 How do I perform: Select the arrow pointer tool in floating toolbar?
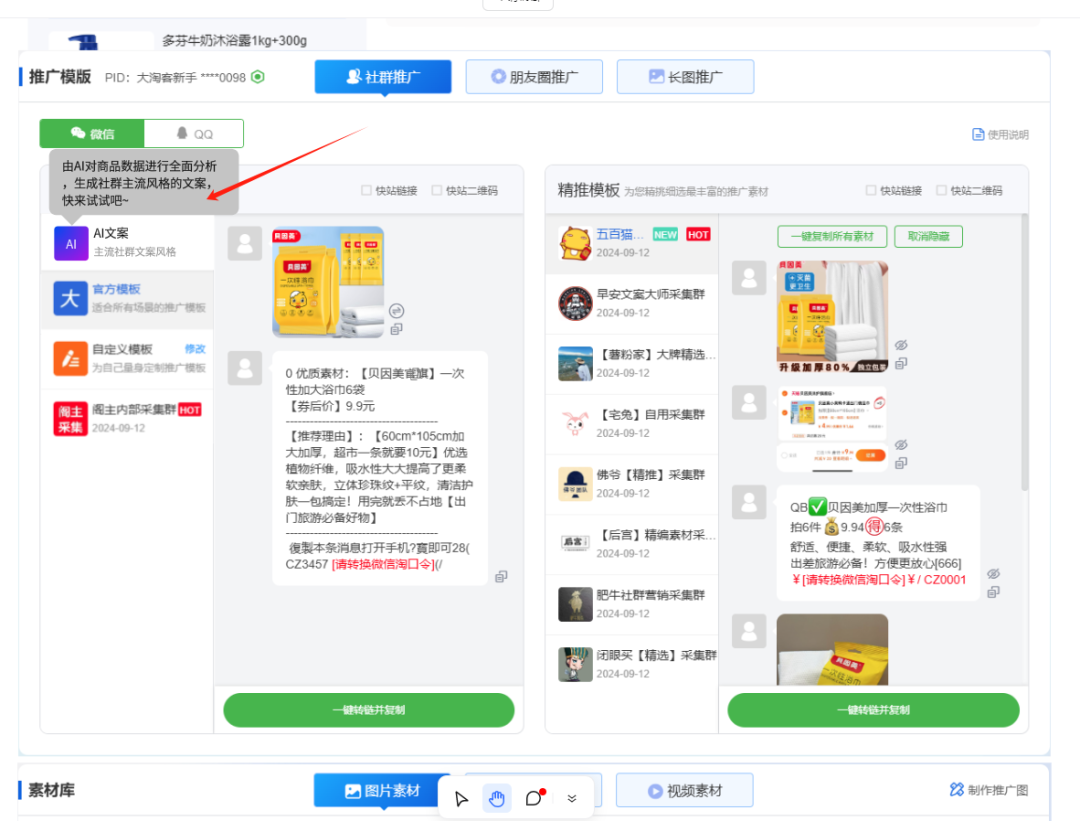click(x=461, y=798)
